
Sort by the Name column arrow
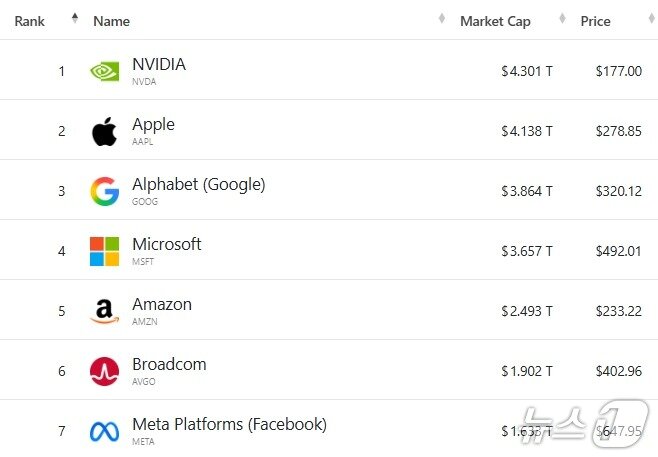(x=442, y=20)
